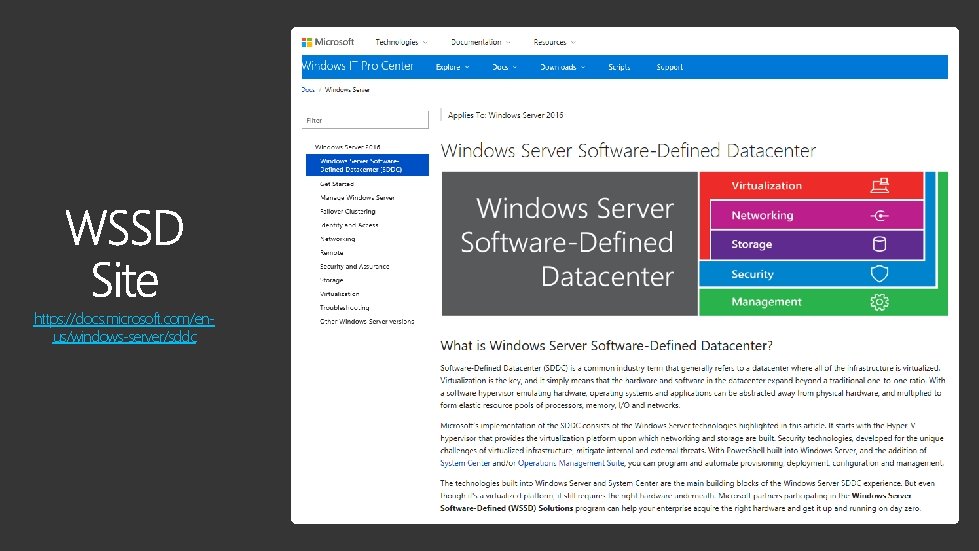
Task: Open Security and Assurance in the sidebar
Action: tap(354, 266)
